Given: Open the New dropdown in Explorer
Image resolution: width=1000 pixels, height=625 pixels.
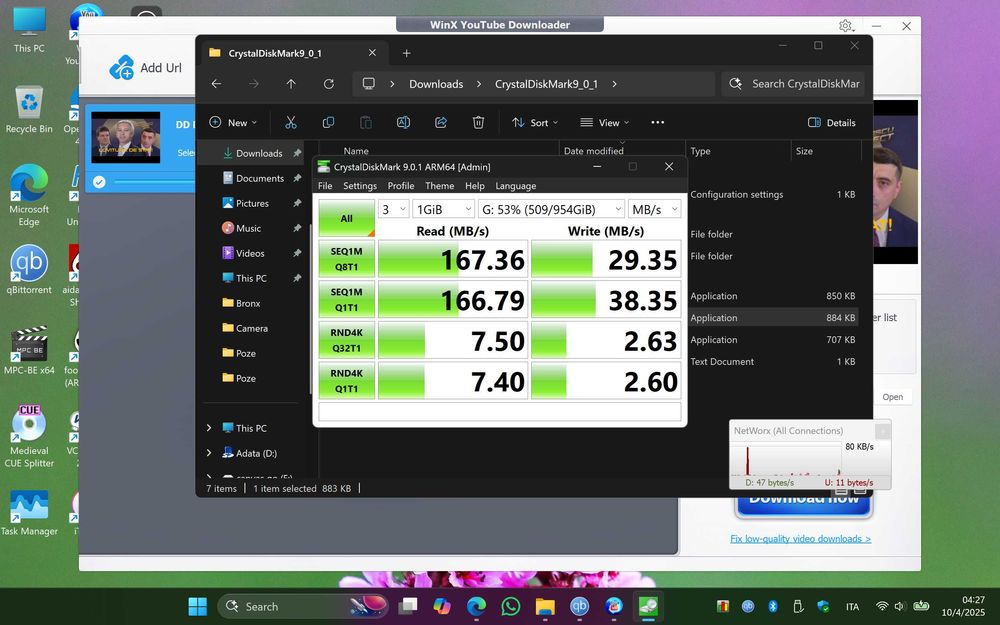Looking at the screenshot, I should (x=233, y=122).
